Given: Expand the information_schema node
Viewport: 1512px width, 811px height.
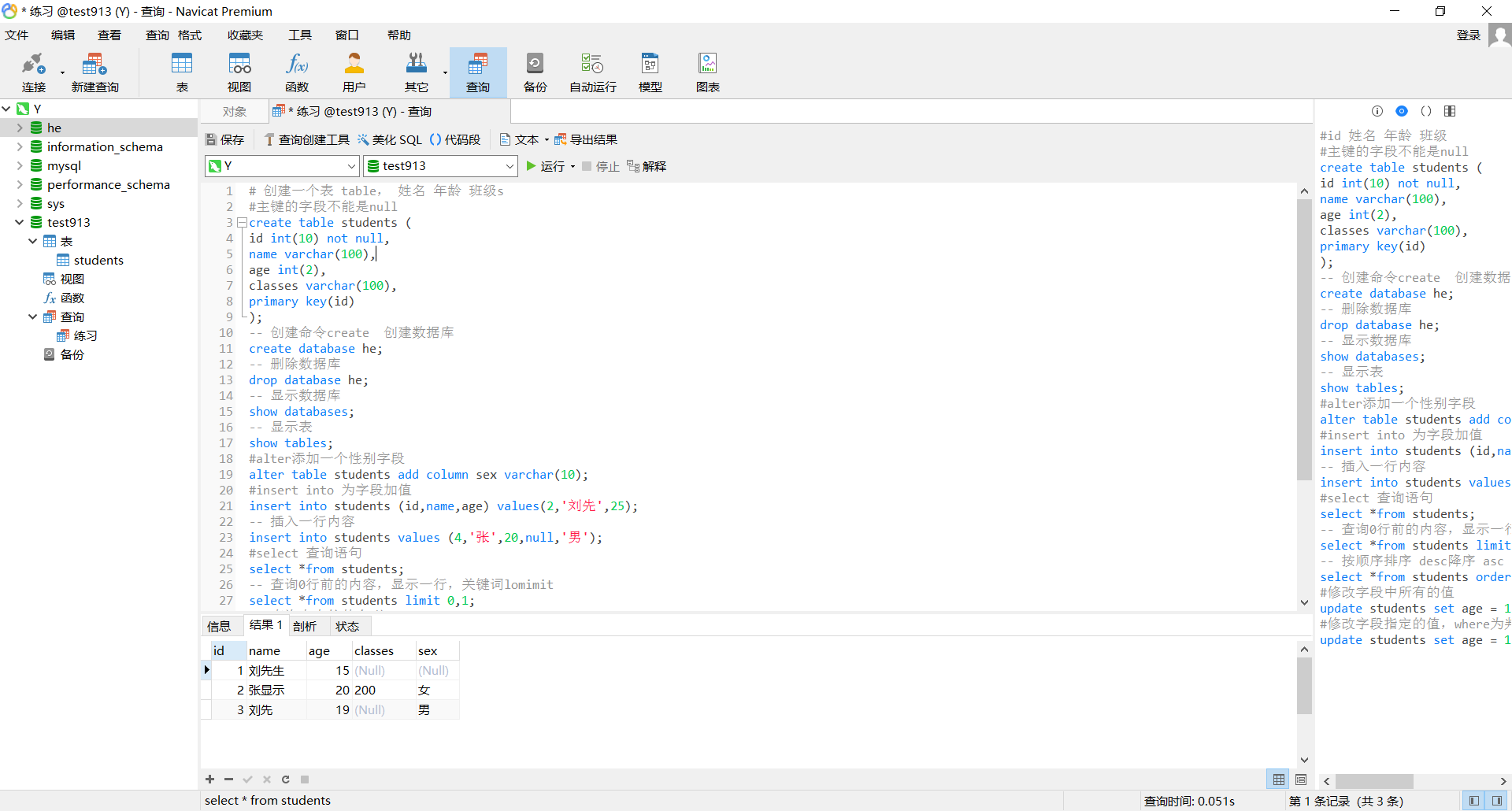Looking at the screenshot, I should 20,146.
